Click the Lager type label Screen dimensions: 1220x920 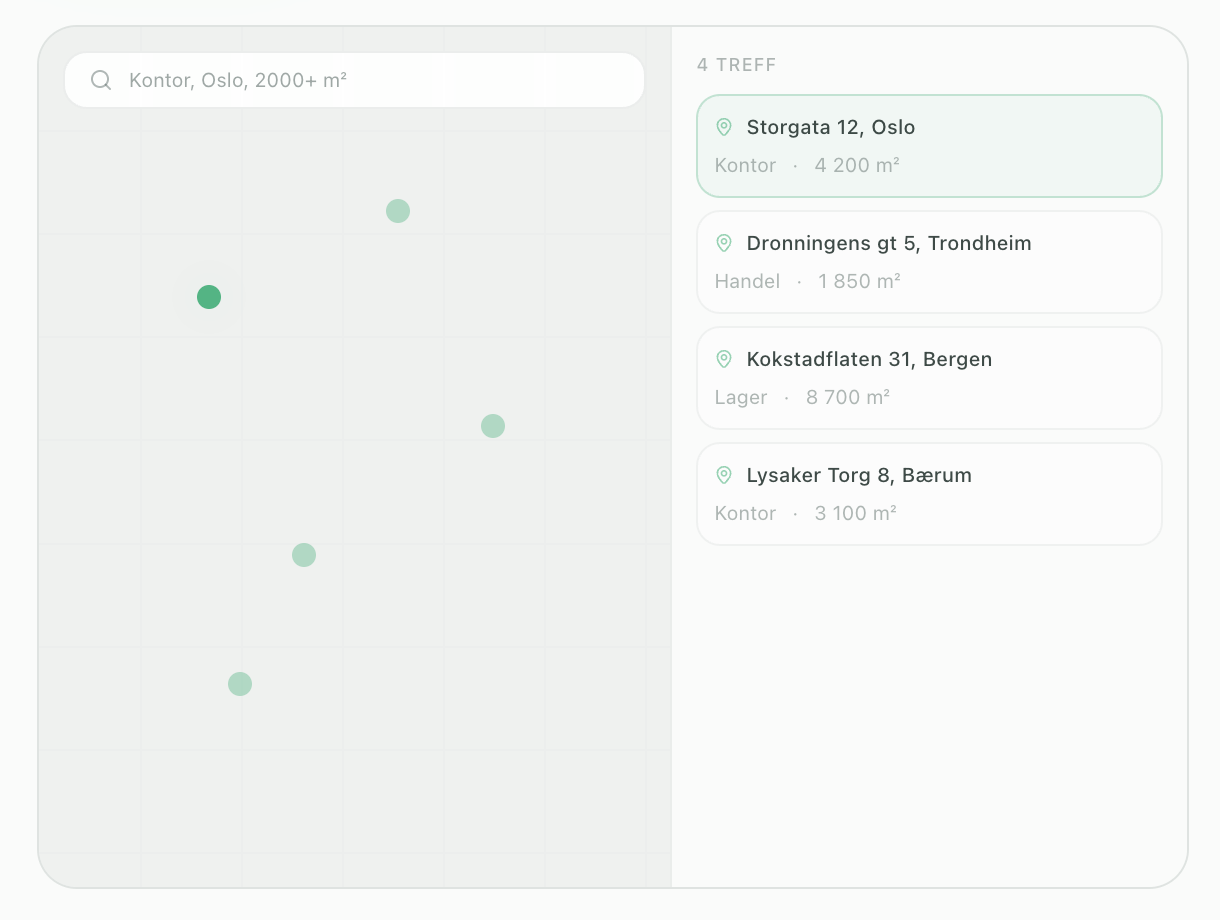click(741, 397)
